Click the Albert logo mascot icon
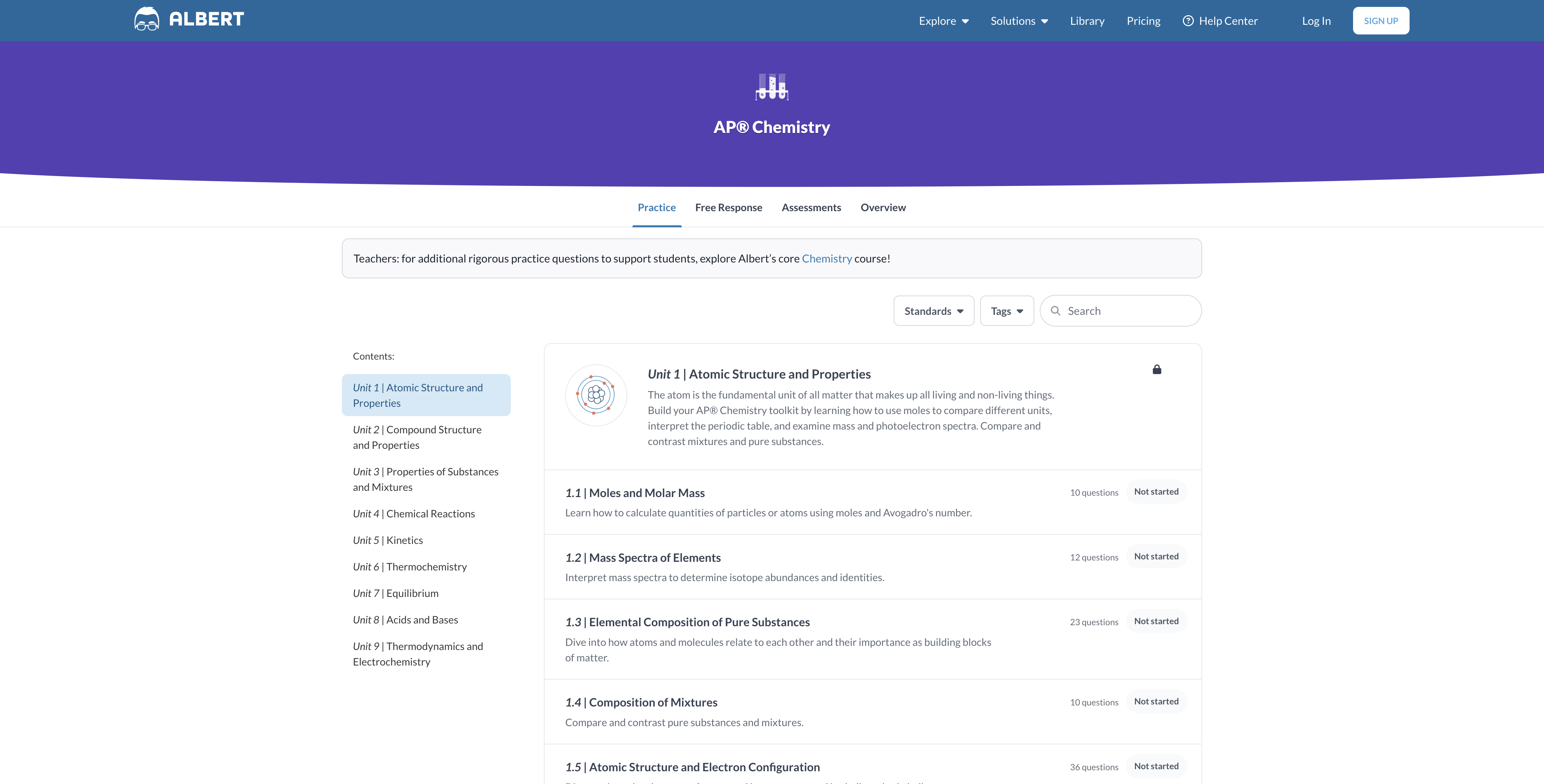 [146, 19]
